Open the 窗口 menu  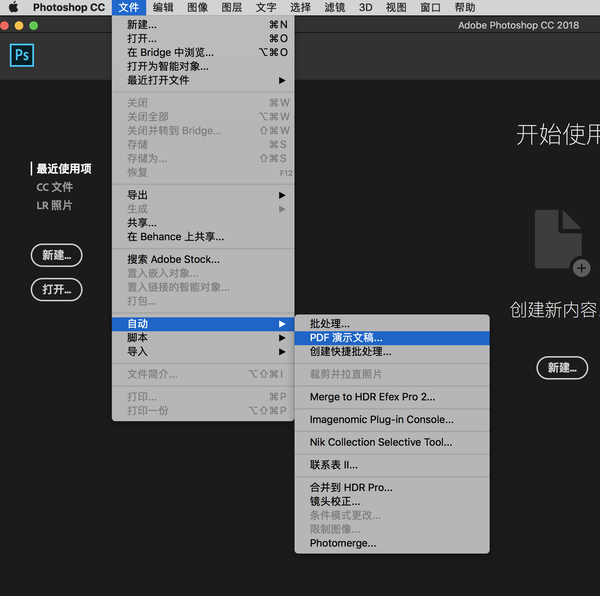coord(430,7)
